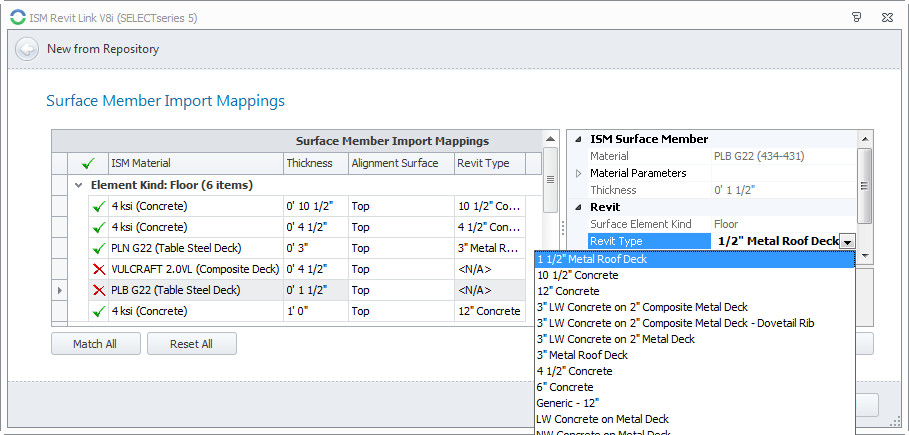Click the Reset All button

tap(192, 344)
